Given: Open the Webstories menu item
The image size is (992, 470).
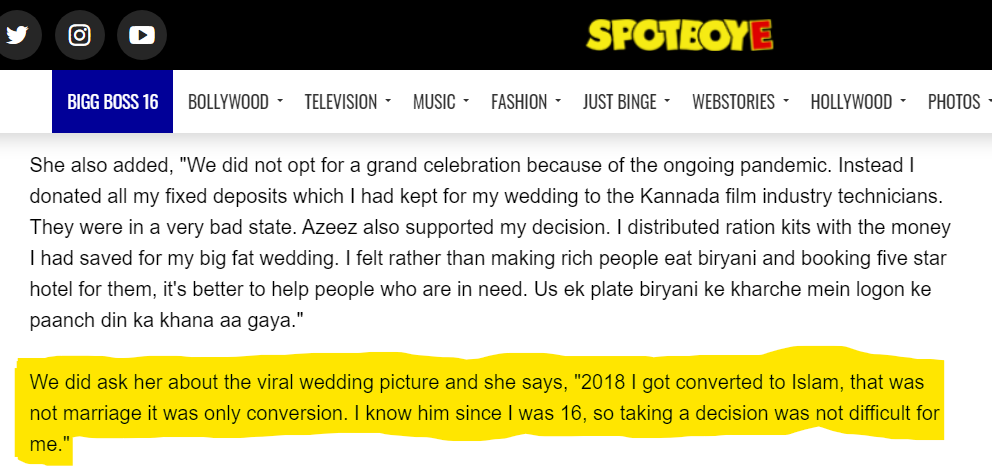Looking at the screenshot, I should pos(733,102).
